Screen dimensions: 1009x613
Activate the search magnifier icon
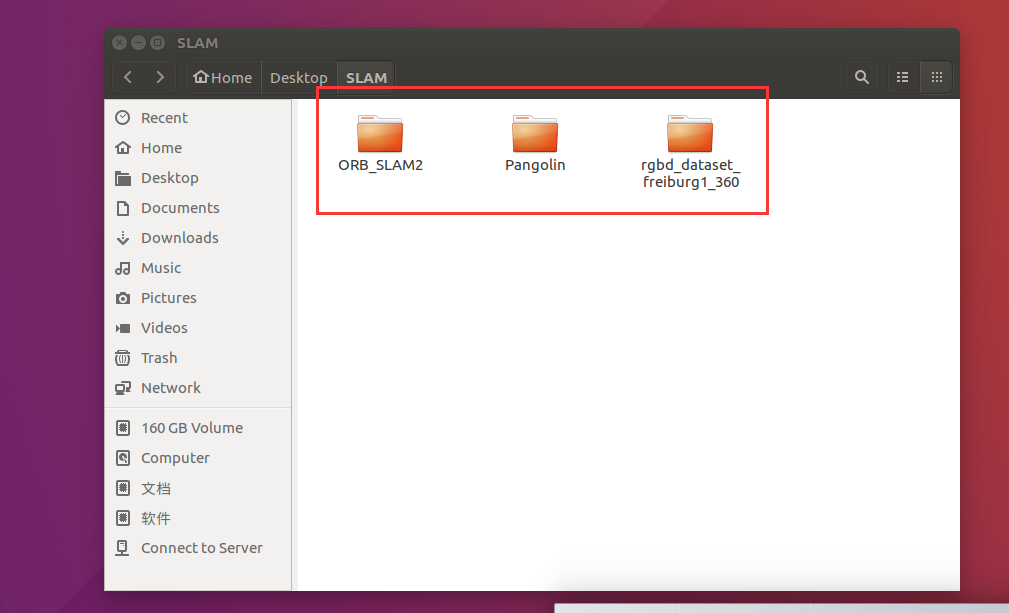pyautogui.click(x=861, y=77)
